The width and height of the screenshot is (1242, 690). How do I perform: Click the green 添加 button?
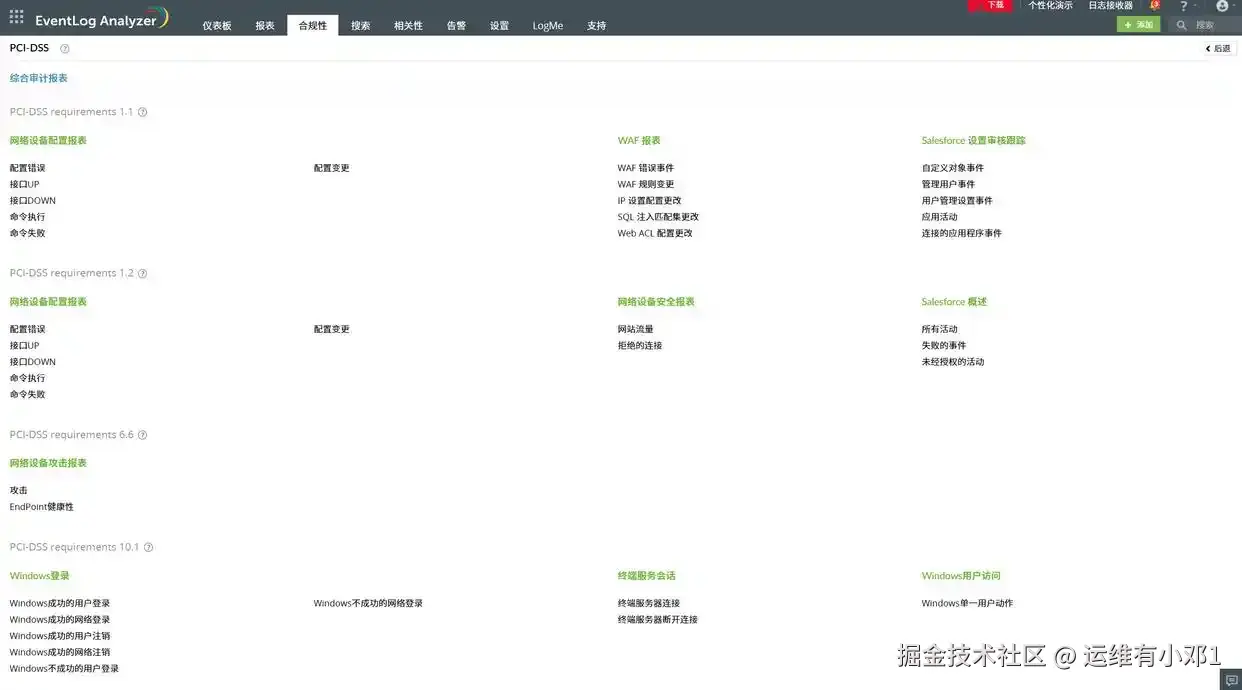click(x=1139, y=25)
